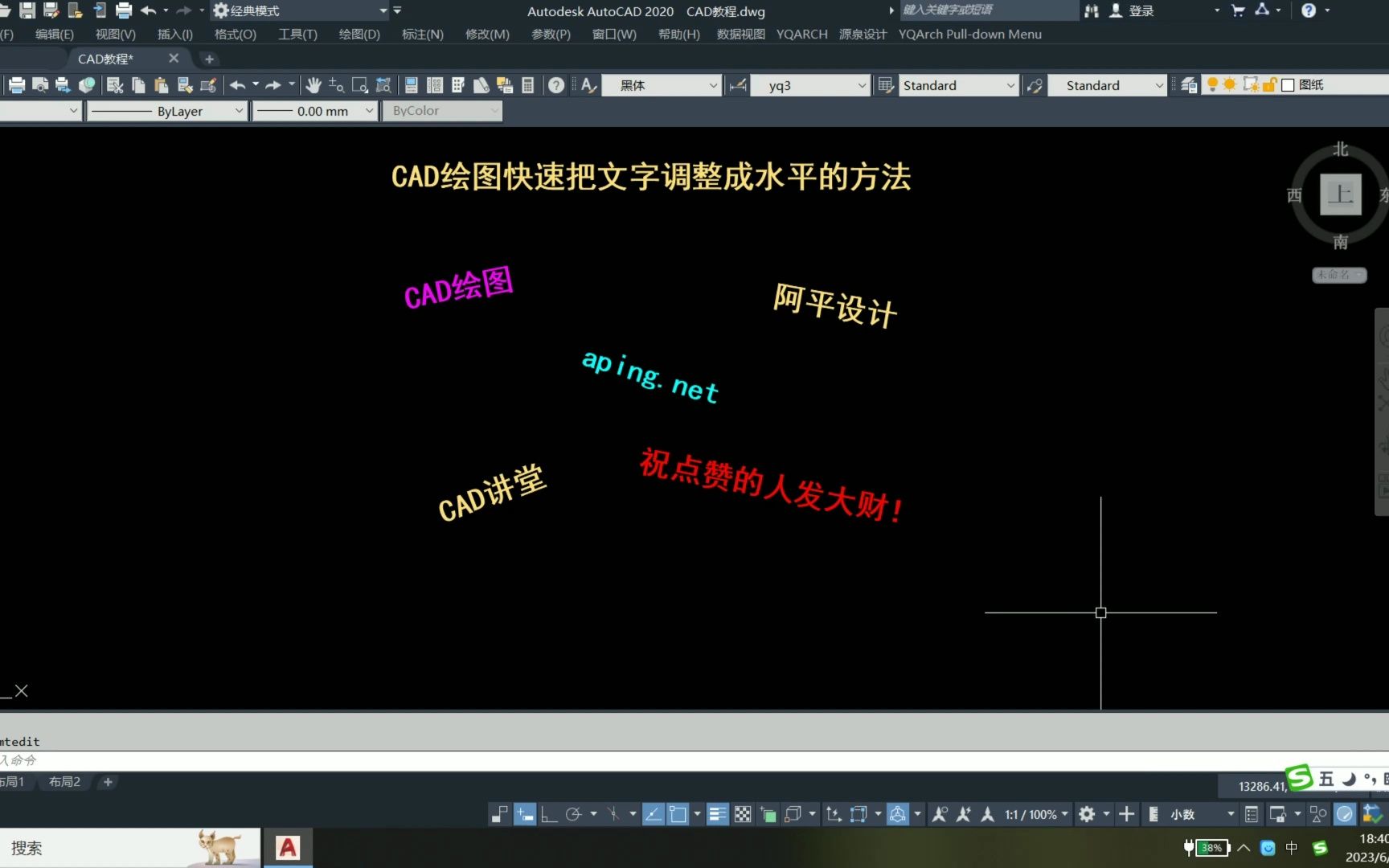The image size is (1389, 868).
Task: Open the QuickCalc calculator icon
Action: [x=527, y=84]
